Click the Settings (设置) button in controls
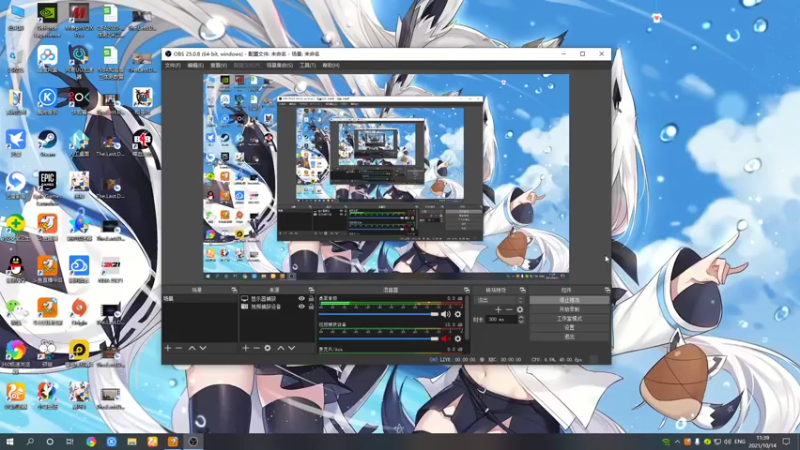This screenshot has height=450, width=800. tap(569, 328)
